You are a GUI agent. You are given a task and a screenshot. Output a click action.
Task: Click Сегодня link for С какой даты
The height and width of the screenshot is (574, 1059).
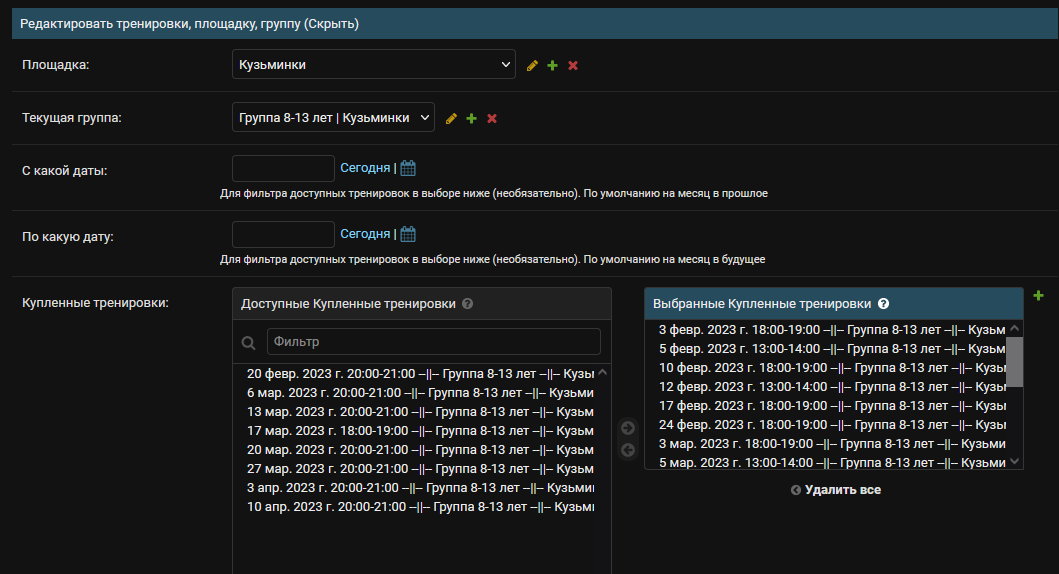click(x=365, y=168)
